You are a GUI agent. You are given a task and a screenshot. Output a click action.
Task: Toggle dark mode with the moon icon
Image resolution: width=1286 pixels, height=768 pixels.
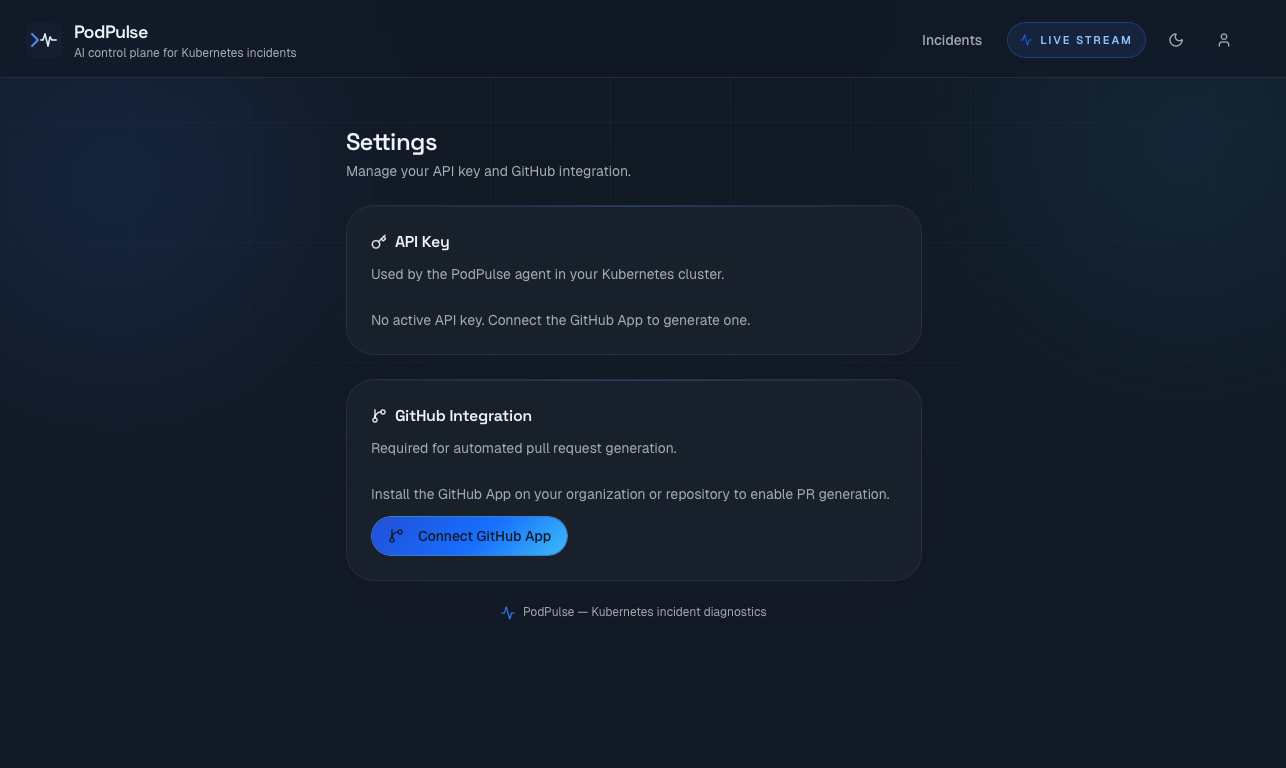pos(1176,40)
